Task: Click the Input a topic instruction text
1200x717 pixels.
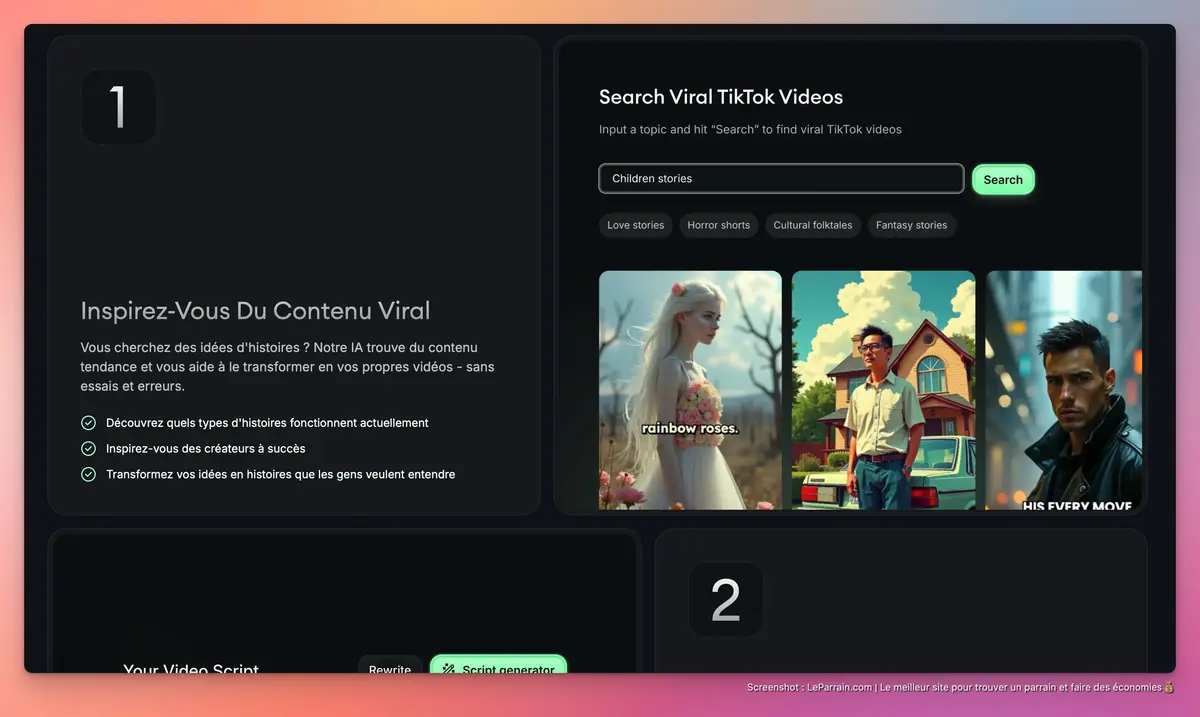Action: coord(750,130)
